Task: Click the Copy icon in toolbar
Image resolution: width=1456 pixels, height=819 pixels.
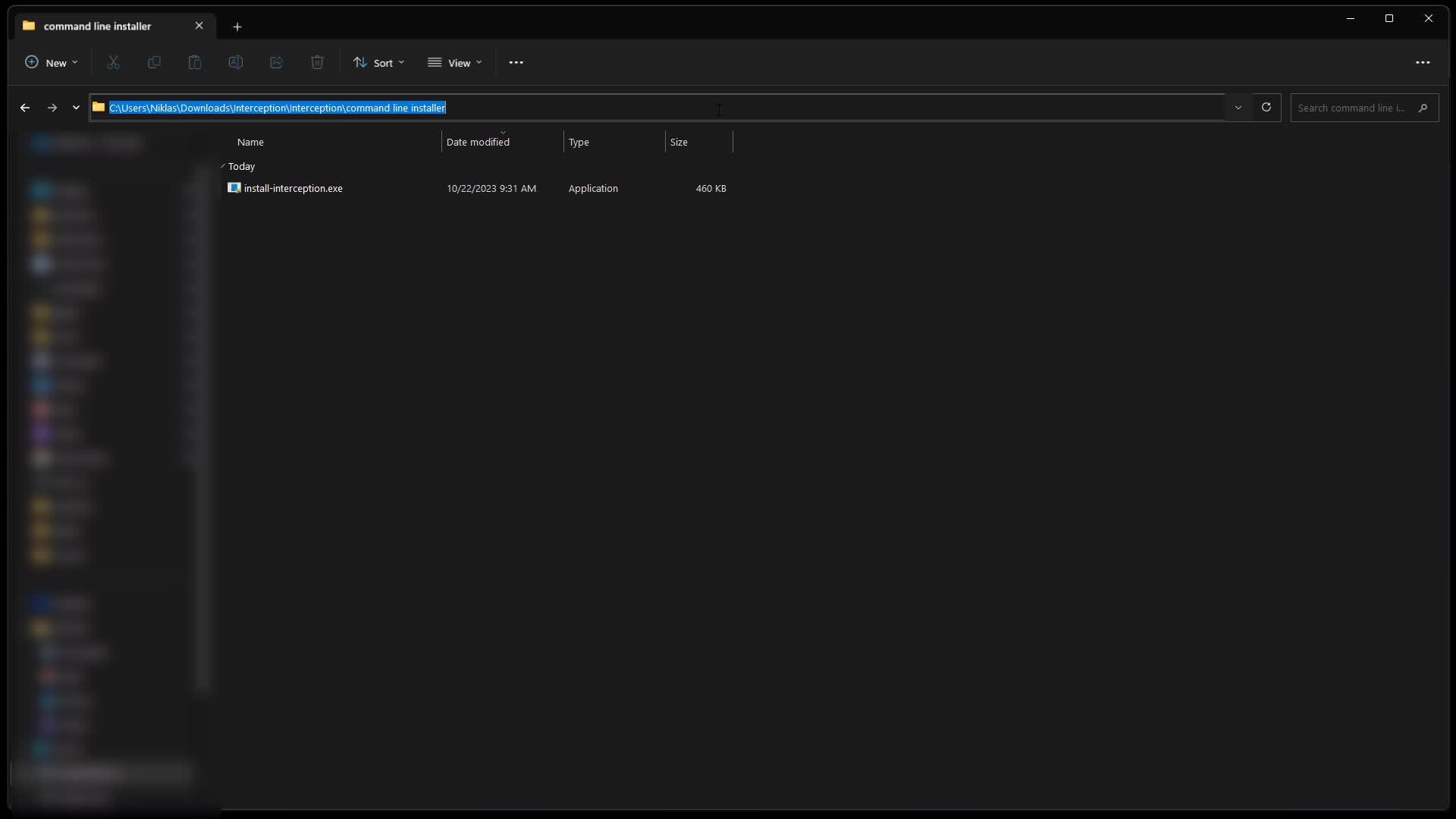Action: (154, 62)
